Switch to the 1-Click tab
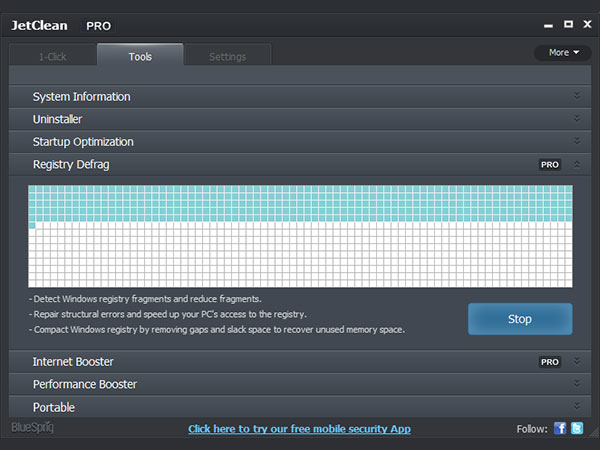Viewport: 600px width, 450px height. pos(54,57)
